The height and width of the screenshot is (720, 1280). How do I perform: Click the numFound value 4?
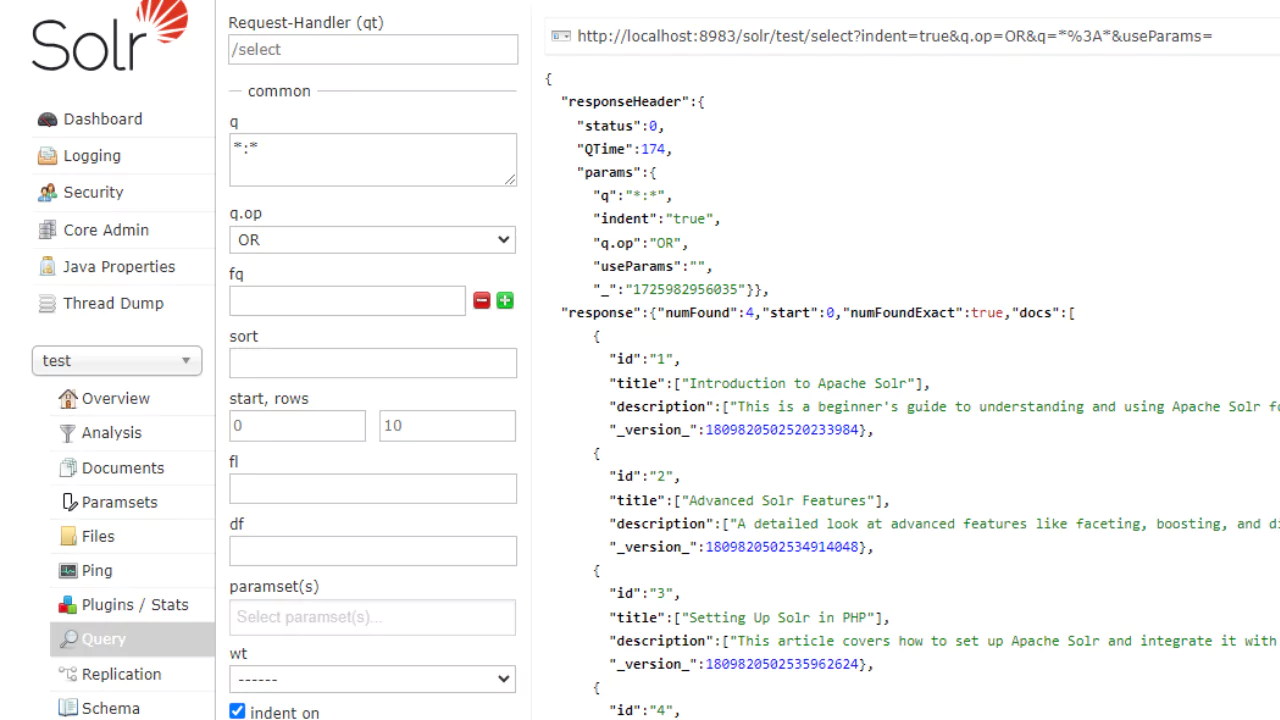pos(749,313)
